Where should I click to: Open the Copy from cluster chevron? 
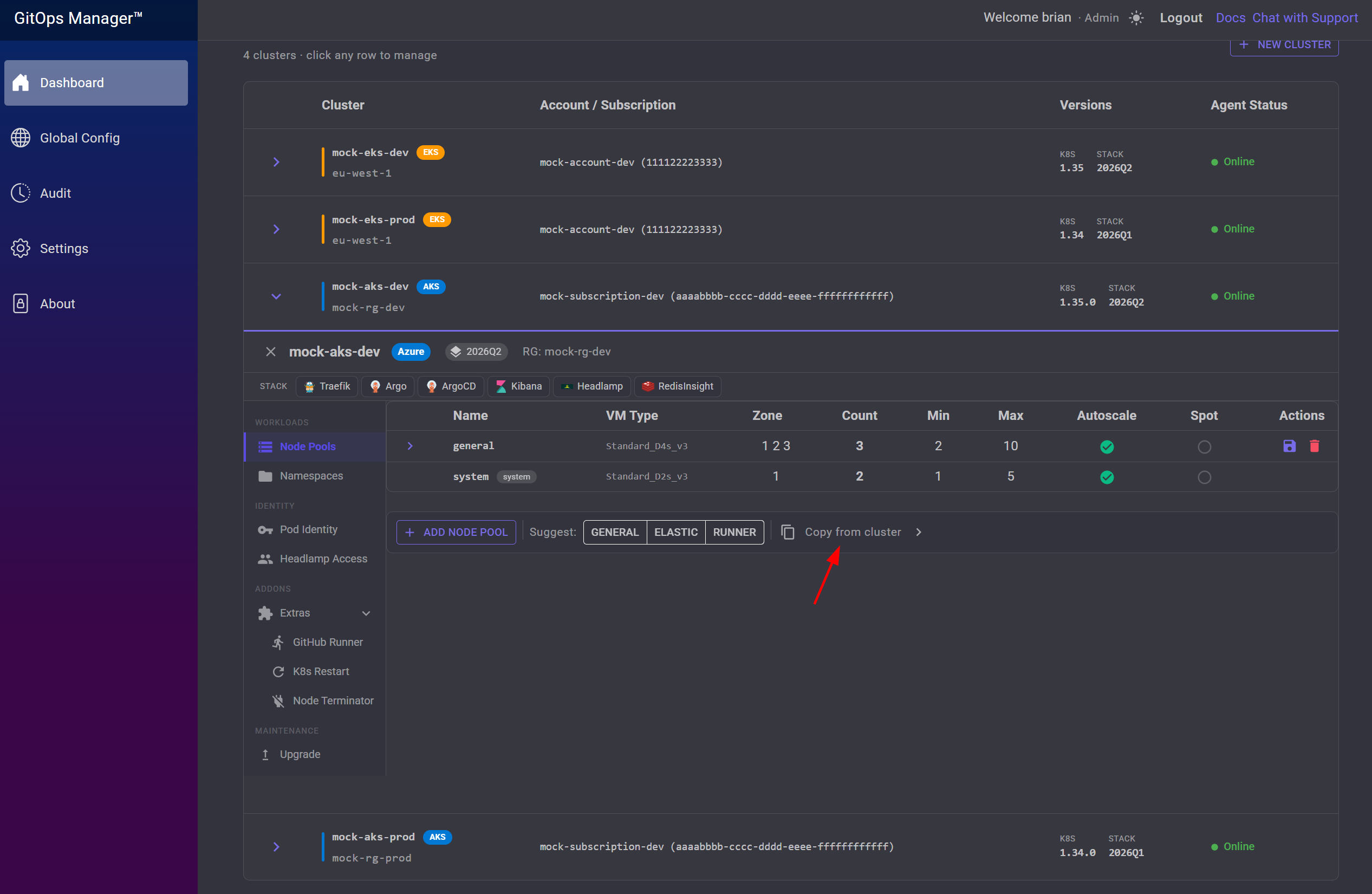[x=918, y=533]
